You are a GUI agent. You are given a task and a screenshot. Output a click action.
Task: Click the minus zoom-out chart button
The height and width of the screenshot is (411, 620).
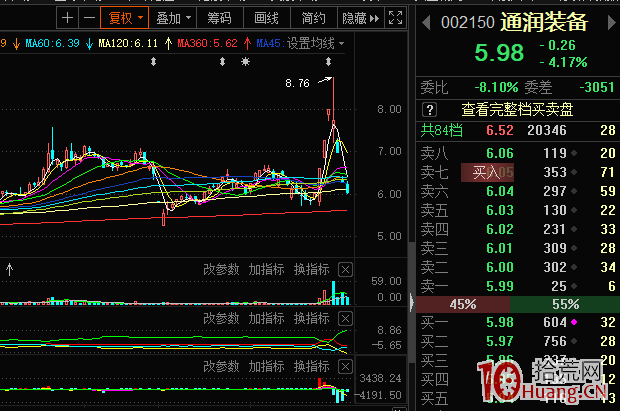click(x=89, y=17)
